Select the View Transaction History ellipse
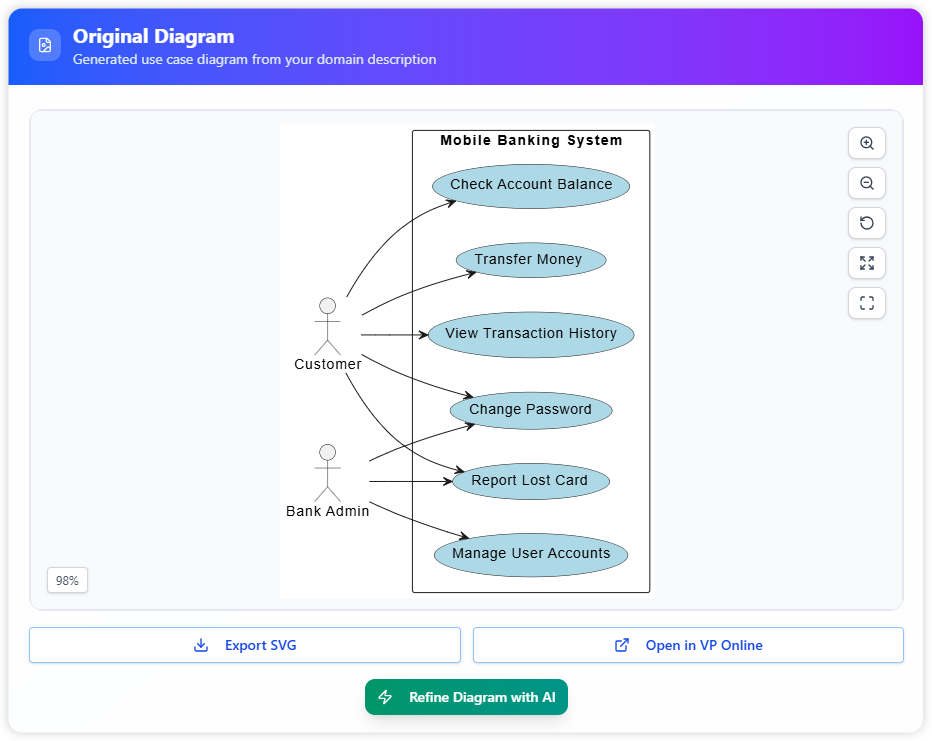 [x=531, y=334]
